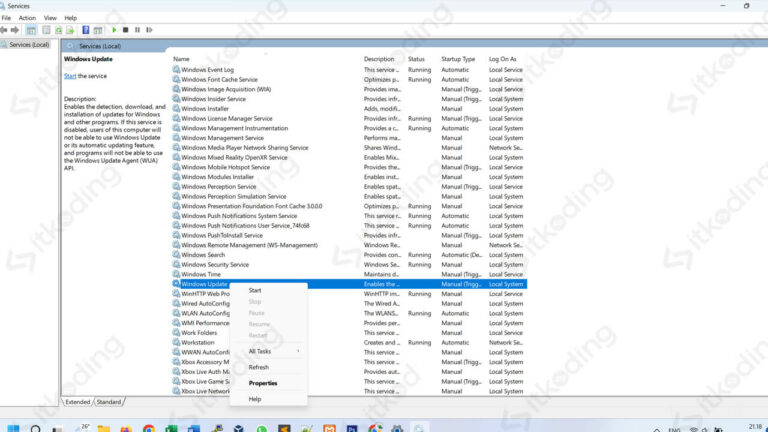Select Windows Mixed Reality OpenXR Service
The width and height of the screenshot is (768, 432).
point(349,157)
